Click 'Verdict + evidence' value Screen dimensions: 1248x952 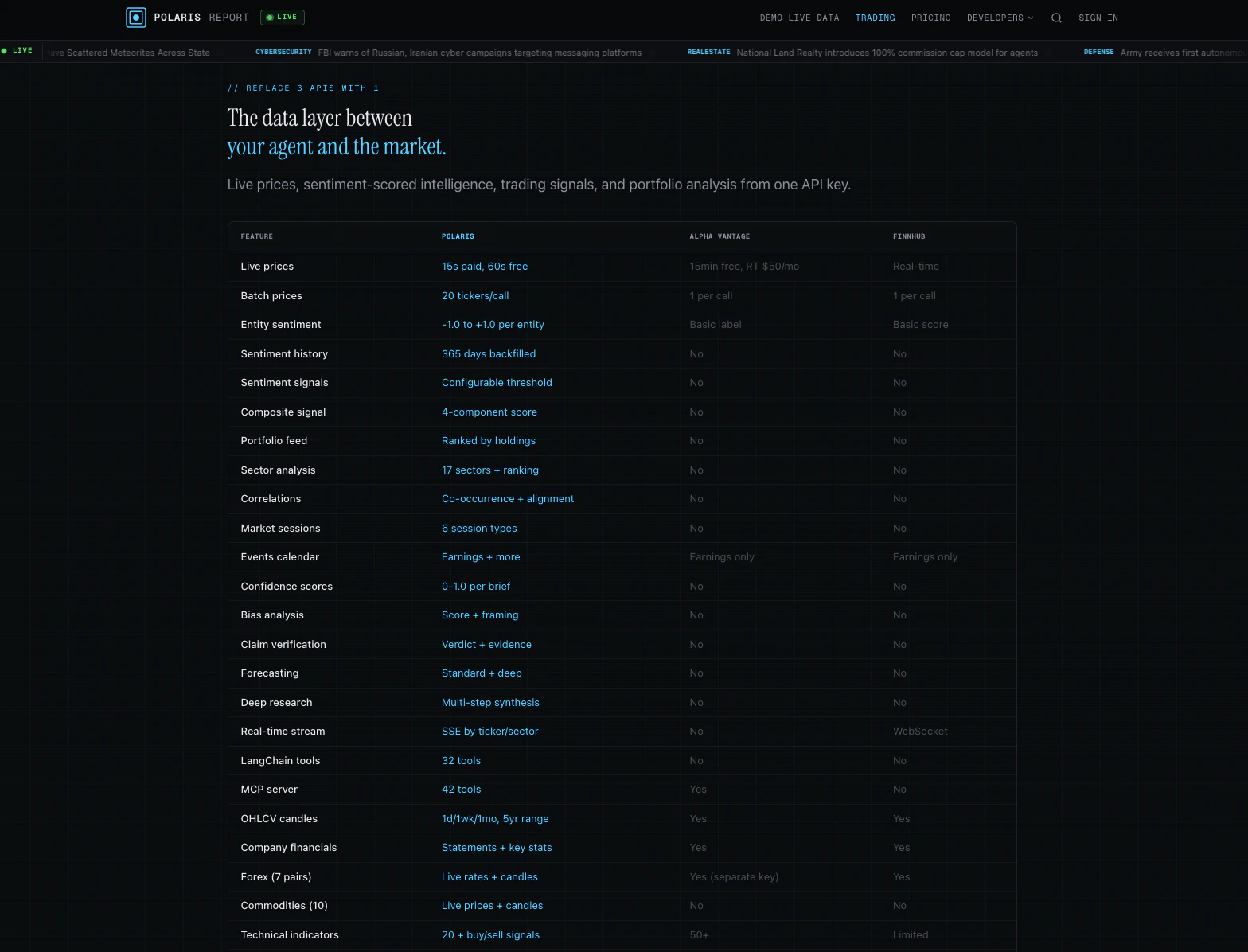pyautogui.click(x=486, y=645)
